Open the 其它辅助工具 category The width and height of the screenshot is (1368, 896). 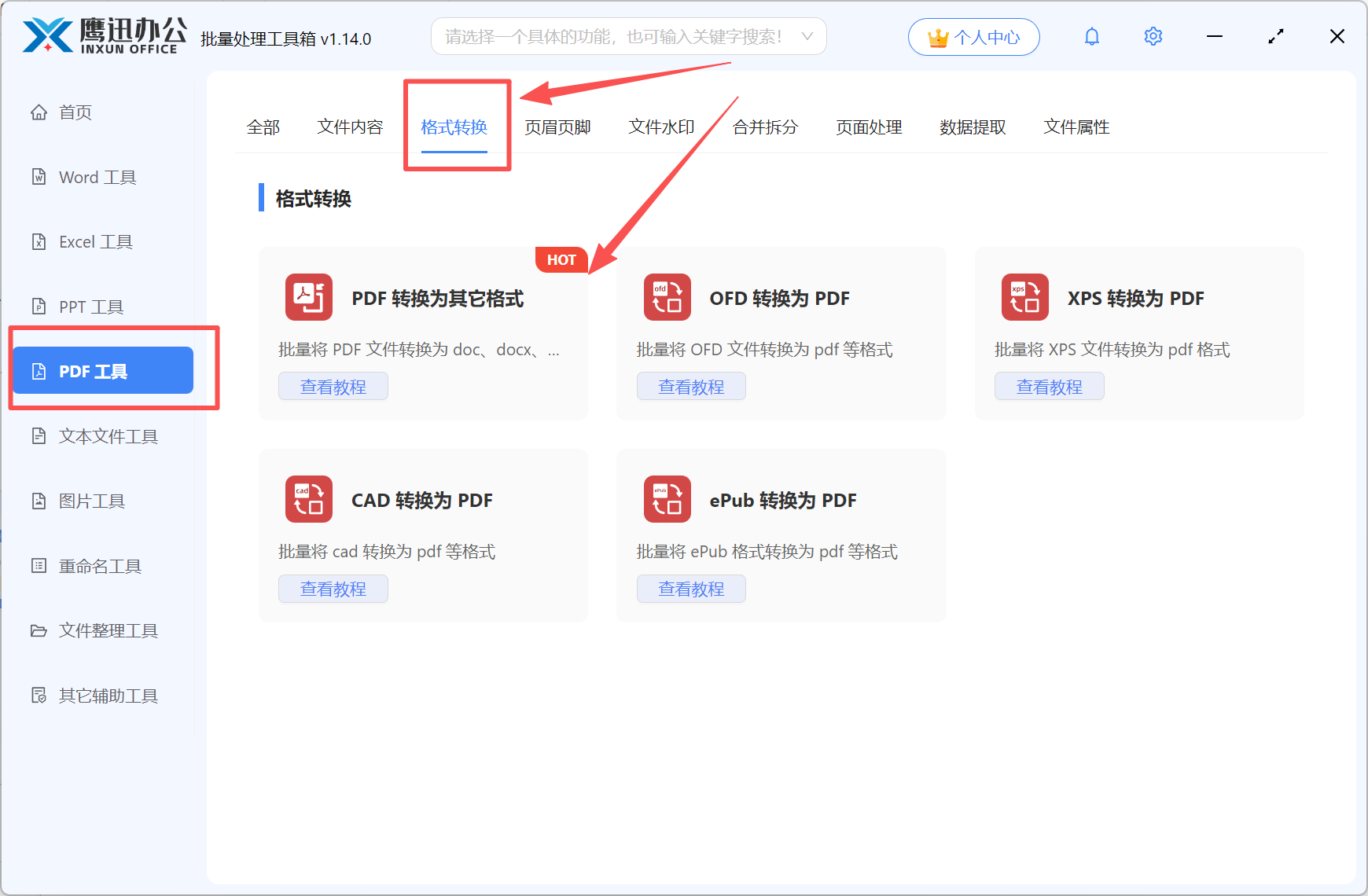(108, 695)
